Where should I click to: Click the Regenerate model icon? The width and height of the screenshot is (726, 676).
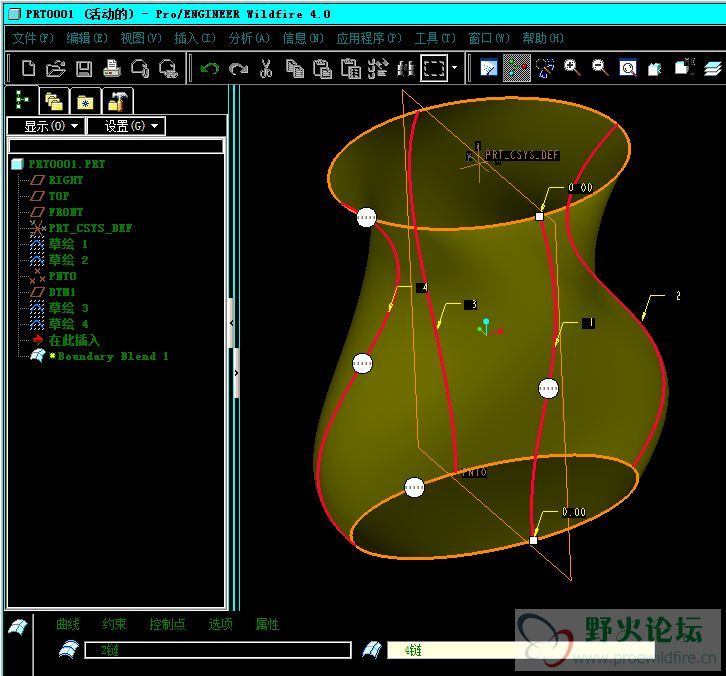tap(378, 69)
